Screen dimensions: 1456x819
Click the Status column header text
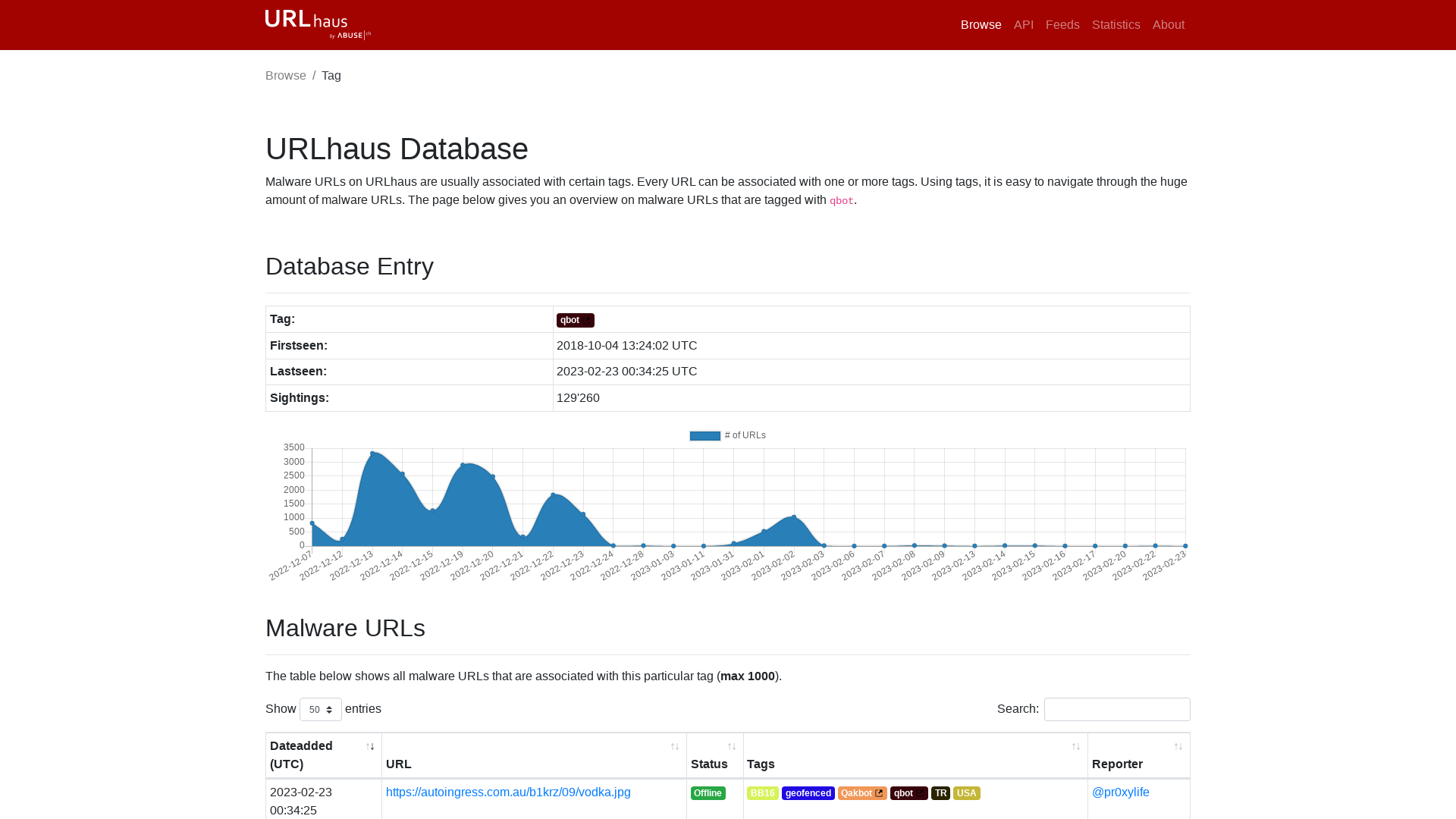click(709, 764)
